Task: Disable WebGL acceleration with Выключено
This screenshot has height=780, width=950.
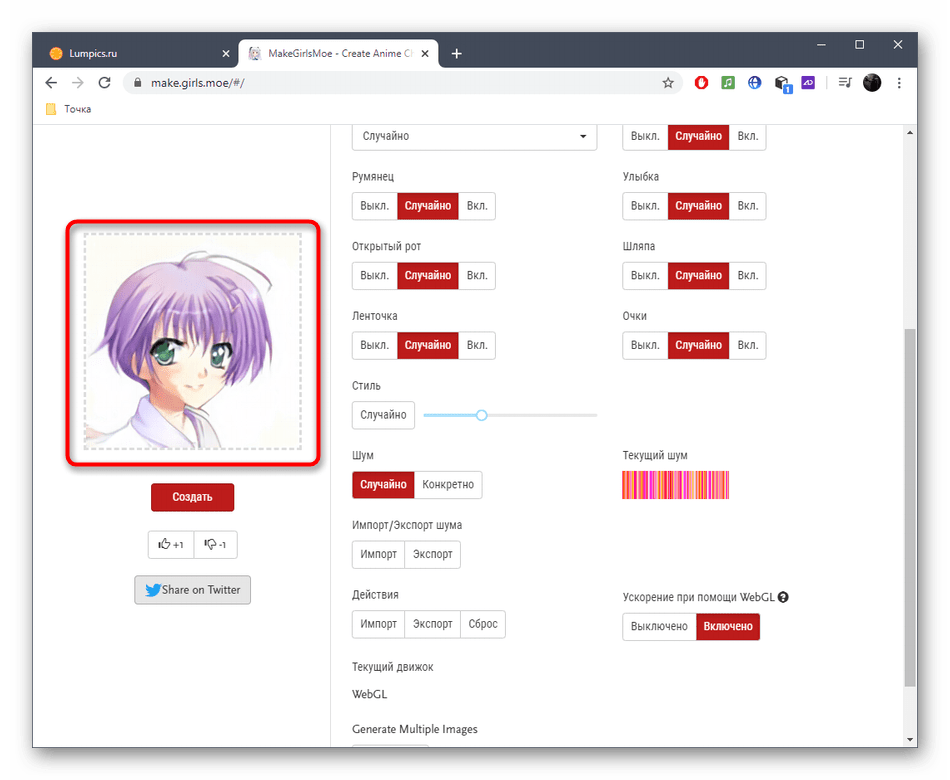Action: pos(659,626)
